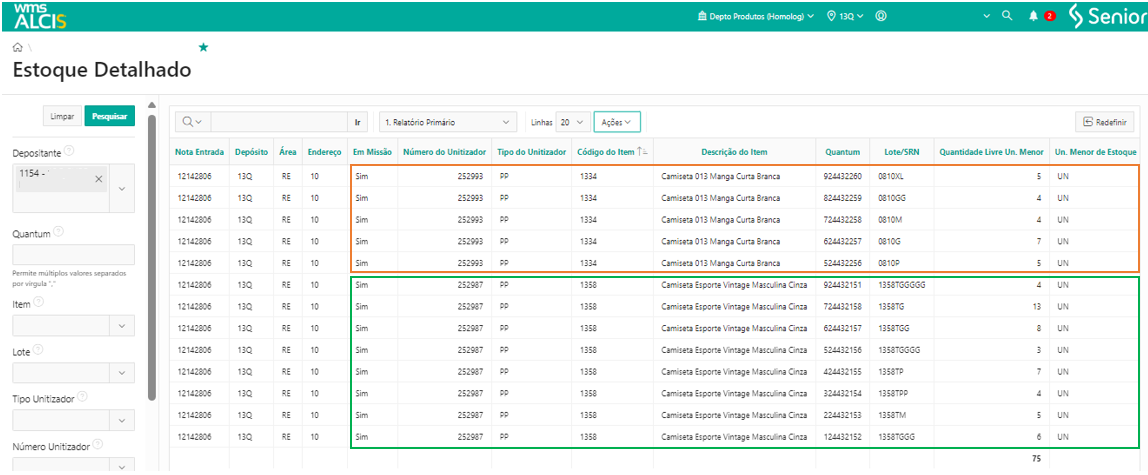
Task: Open the 1. Relatório Primário dropdown
Action: click(448, 122)
